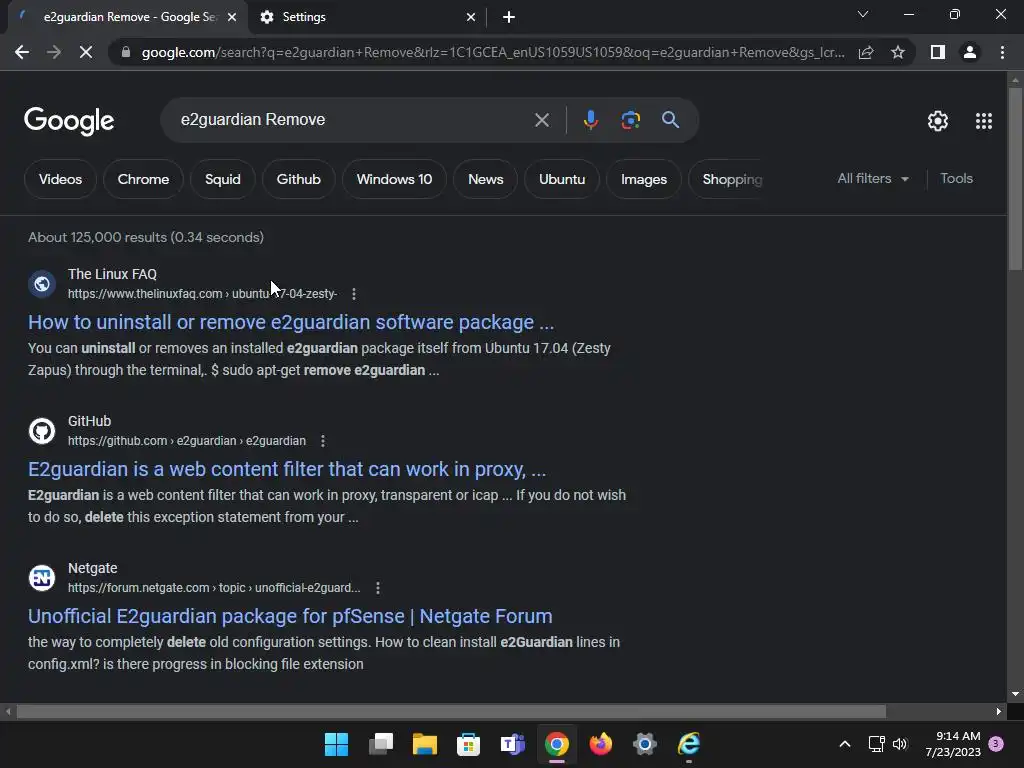This screenshot has height=768, width=1024.
Task: Switch to Images results
Action: [643, 179]
